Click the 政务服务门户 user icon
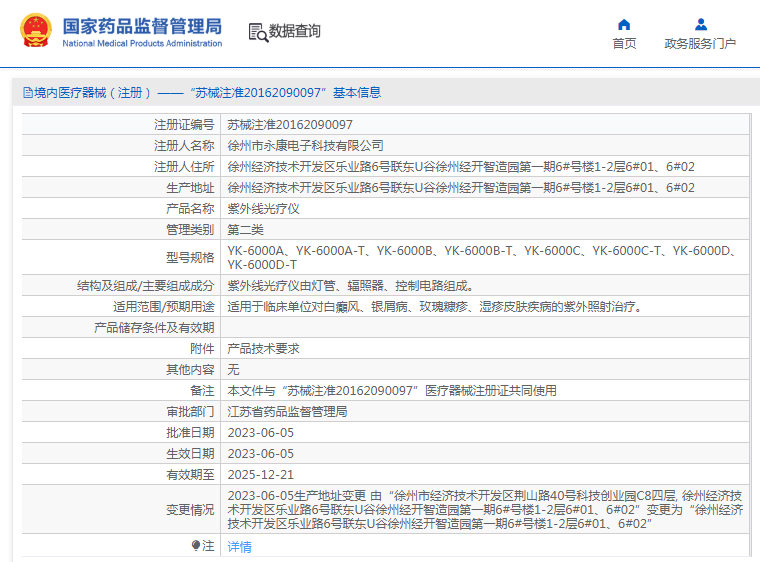The image size is (760, 562). (700, 24)
